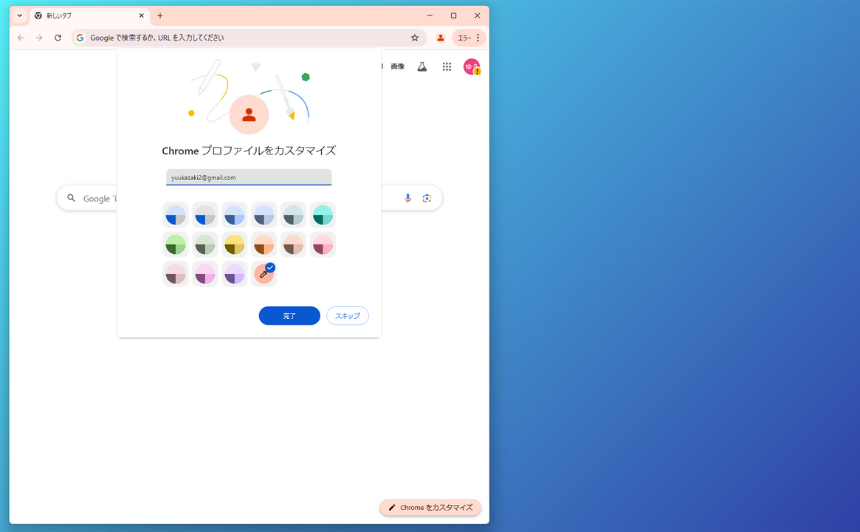
Task: Open the エラー Chrome menu
Action: [468, 38]
